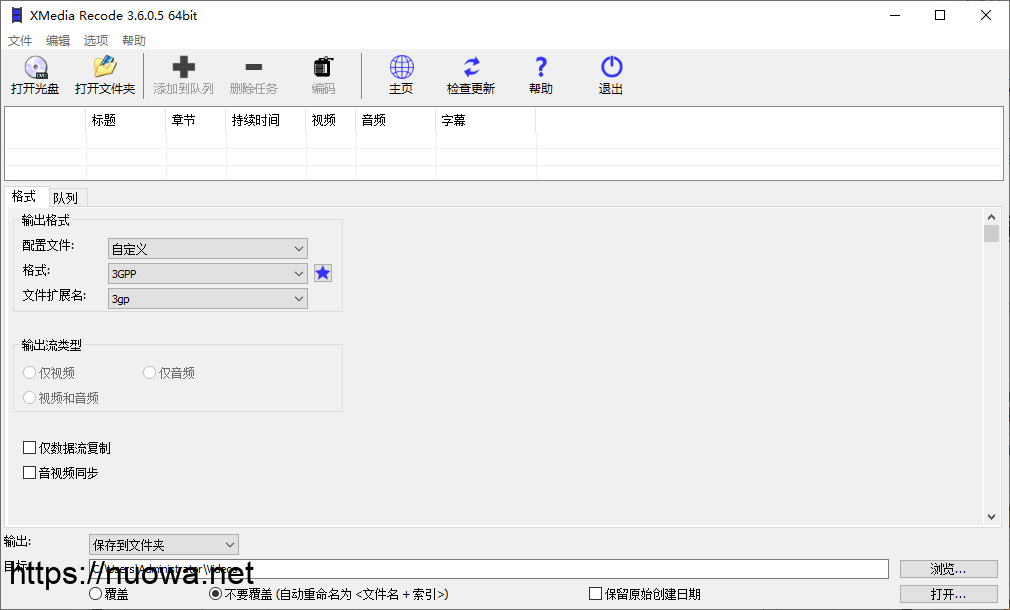
Task: Open the 格式 3GPP dropdown
Action: click(x=208, y=274)
